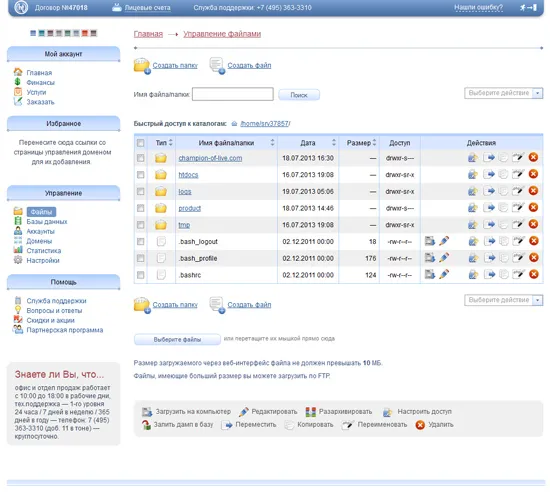The width and height of the screenshot is (550, 496).
Task: Open the champion-of-live.com folder link
Action: pos(210,158)
